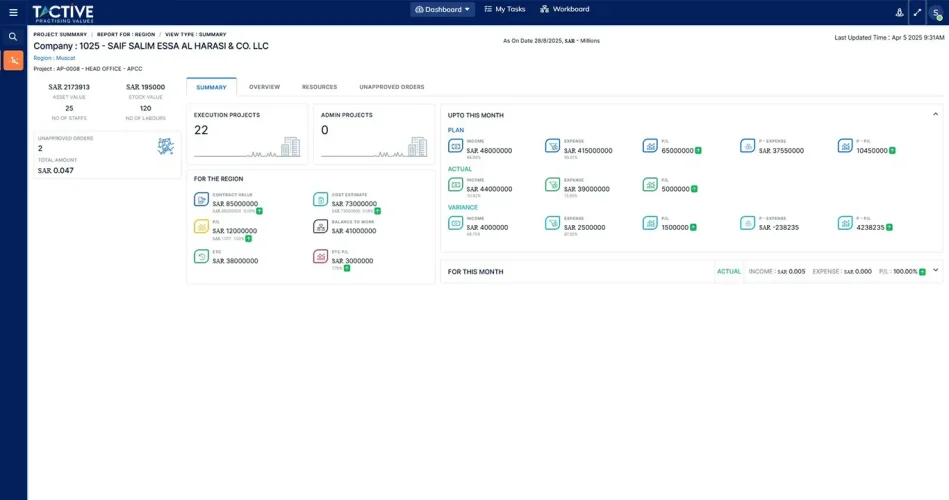Click Variance P-Expense icon

click(x=747, y=223)
